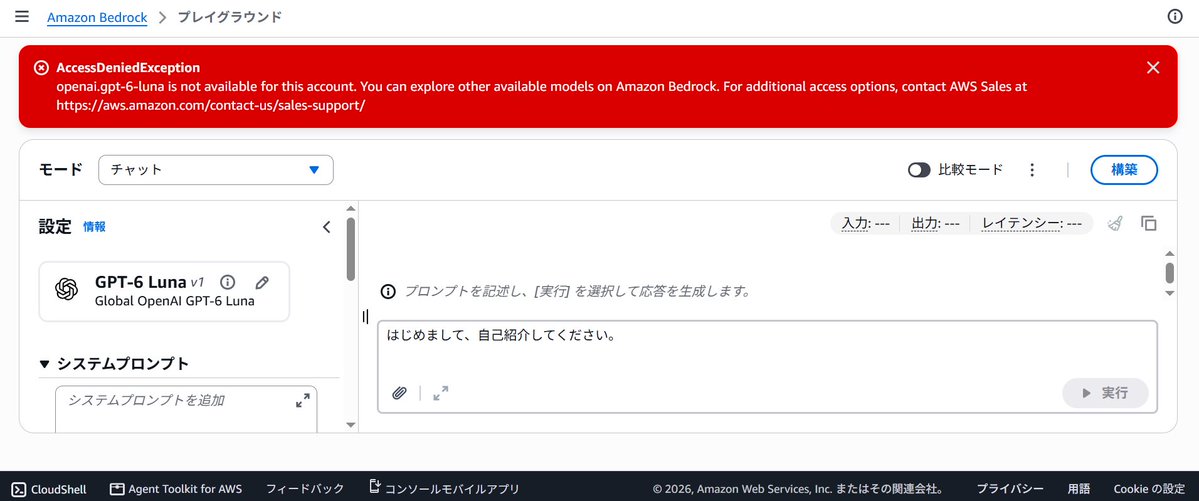The height and width of the screenshot is (501, 1199).
Task: Click the panel resize splitter handle
Action: (366, 316)
